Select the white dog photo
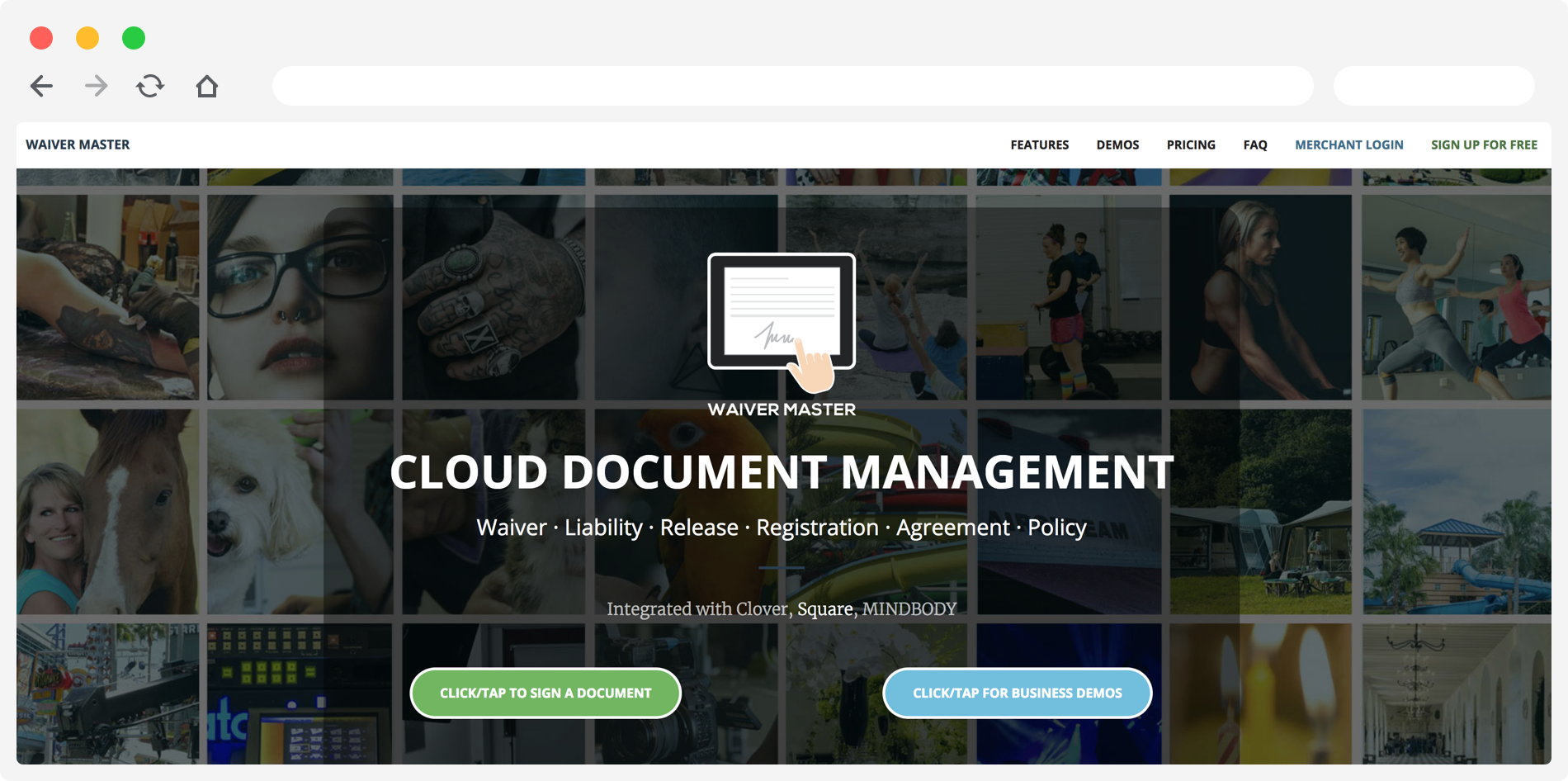 point(300,512)
